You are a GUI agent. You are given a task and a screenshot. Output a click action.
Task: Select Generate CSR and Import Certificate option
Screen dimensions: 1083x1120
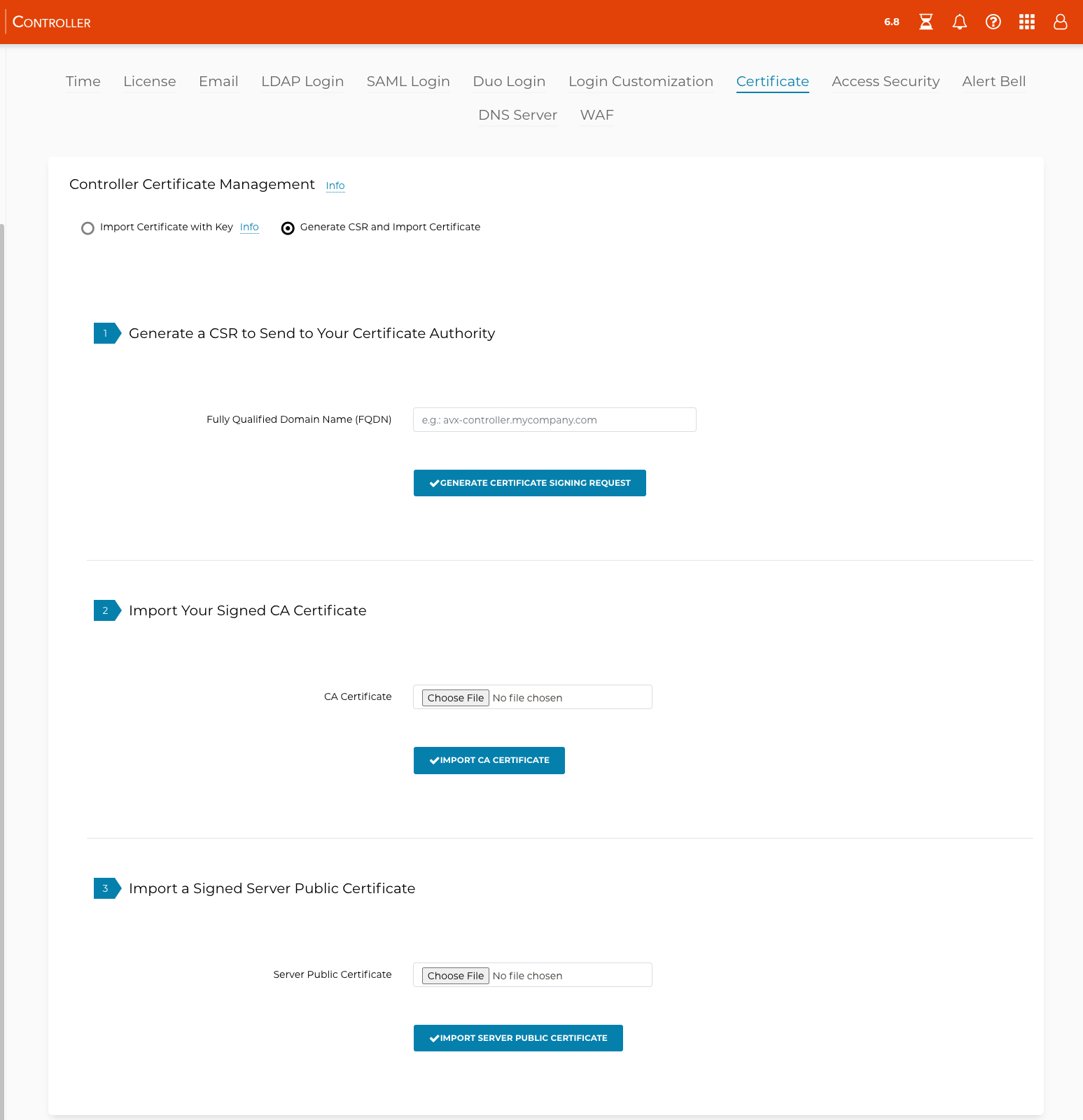tap(288, 228)
